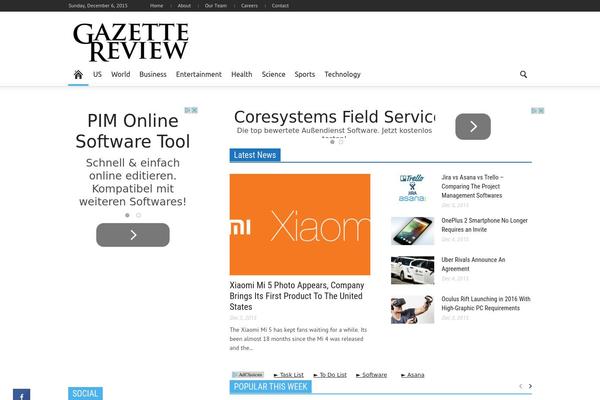Go to previous Popular This Week slide
600x400 pixels.
tap(519, 386)
